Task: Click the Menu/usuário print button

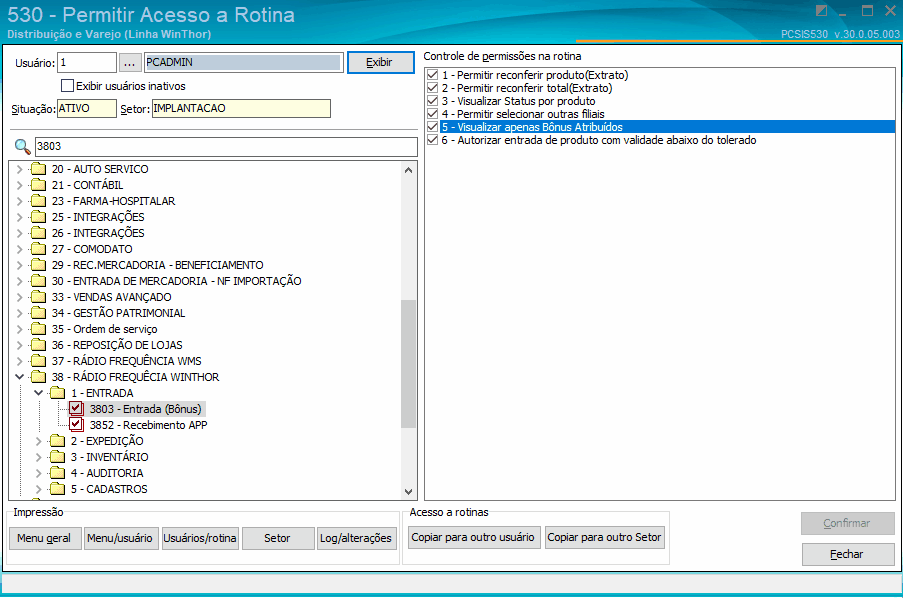Action: 120,538
